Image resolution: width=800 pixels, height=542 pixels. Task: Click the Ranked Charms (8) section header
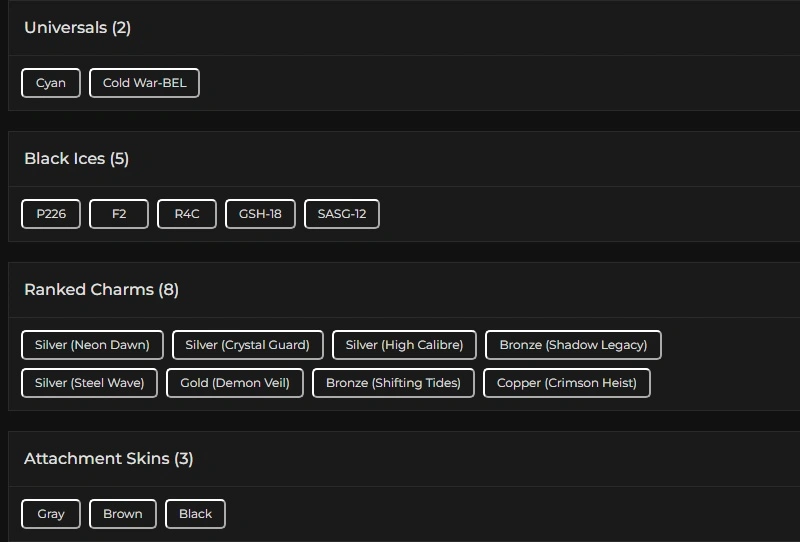point(101,290)
